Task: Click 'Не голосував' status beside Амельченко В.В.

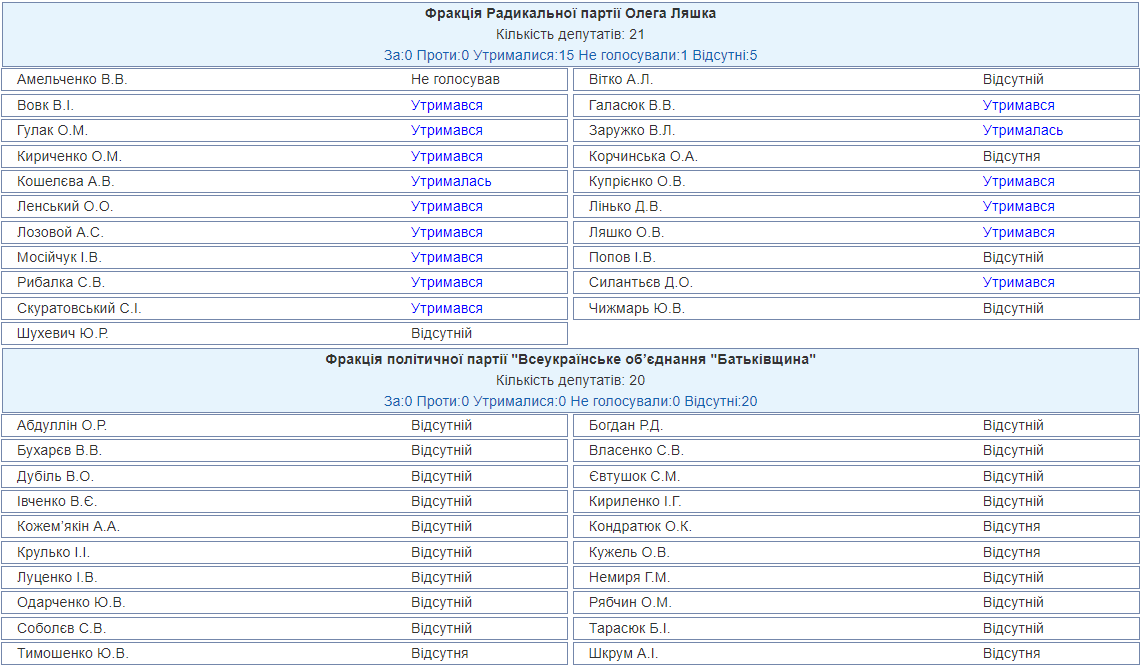Action: coord(455,79)
